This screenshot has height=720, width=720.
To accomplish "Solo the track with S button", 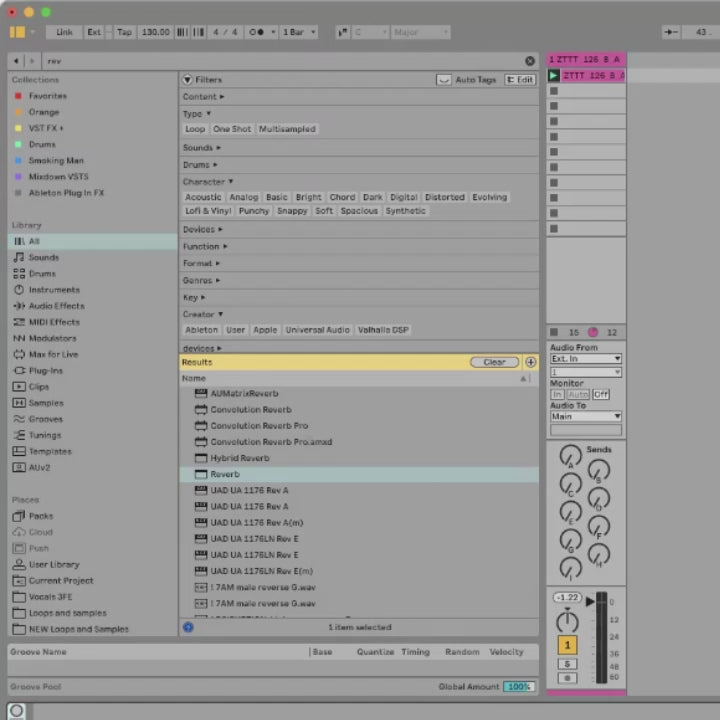I will coord(567,664).
